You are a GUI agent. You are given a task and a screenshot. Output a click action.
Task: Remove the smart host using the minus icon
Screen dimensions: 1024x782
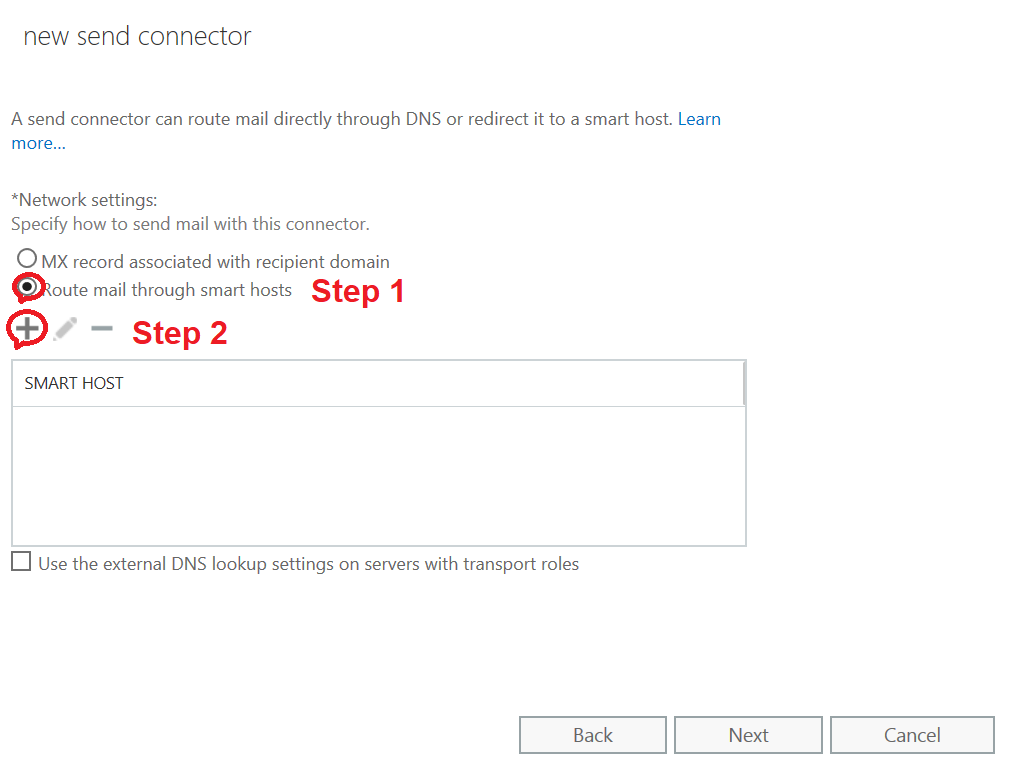coord(102,329)
